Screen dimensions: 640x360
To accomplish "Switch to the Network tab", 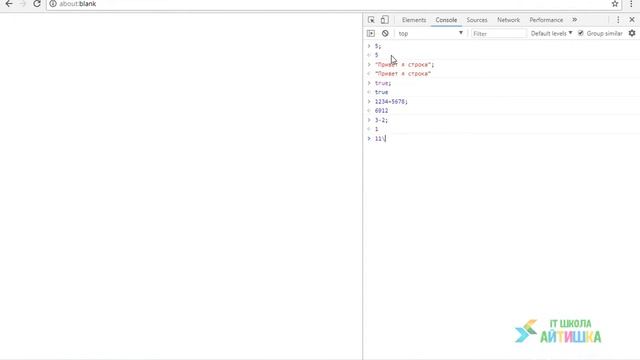I will tap(508, 20).
